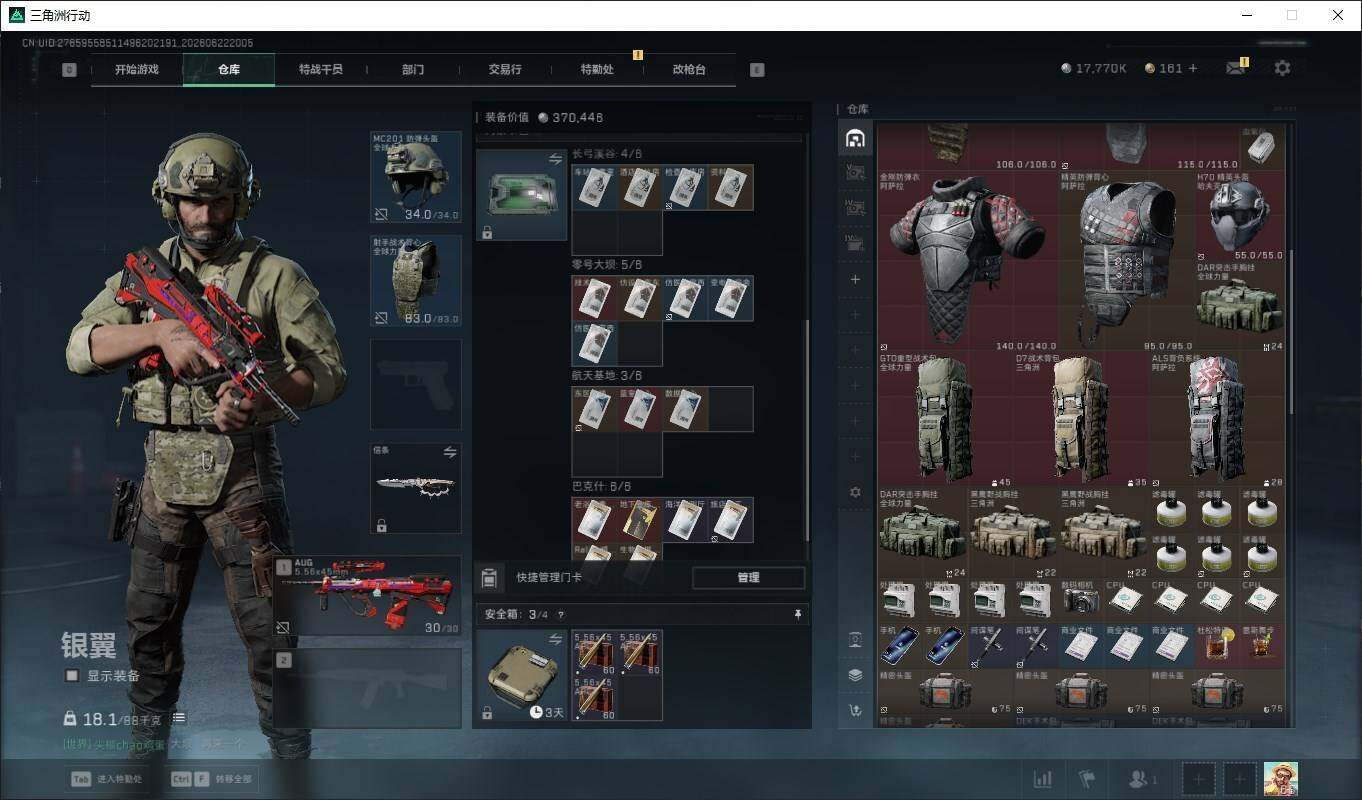
Task: Click first plus button to add warehouse page
Action: [855, 280]
